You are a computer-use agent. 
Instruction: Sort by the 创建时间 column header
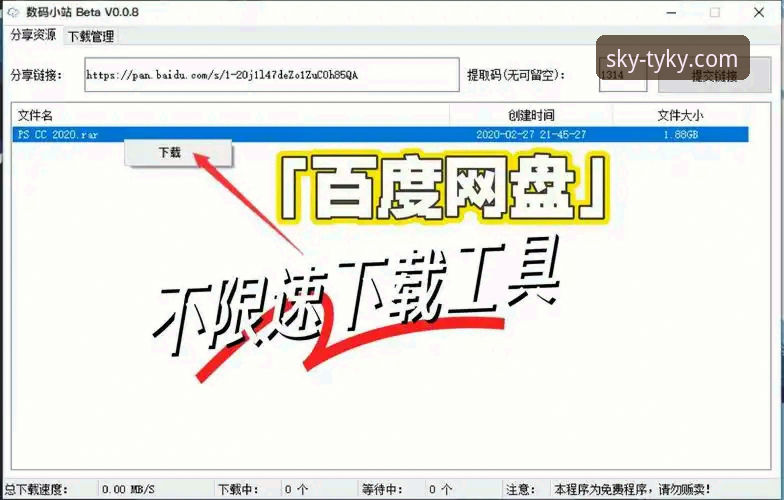pos(531,116)
